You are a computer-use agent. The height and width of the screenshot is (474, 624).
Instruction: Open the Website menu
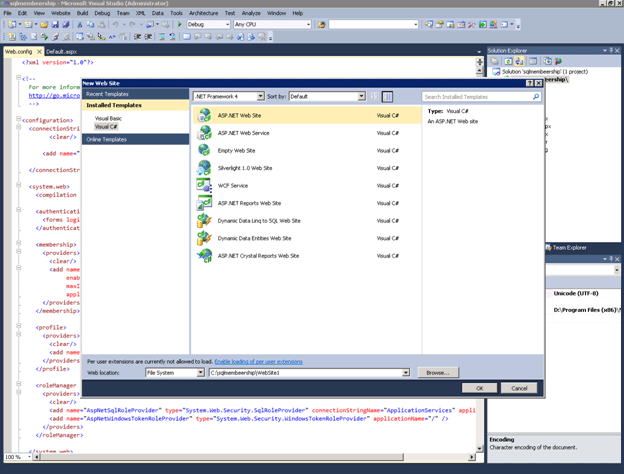pyautogui.click(x=60, y=13)
